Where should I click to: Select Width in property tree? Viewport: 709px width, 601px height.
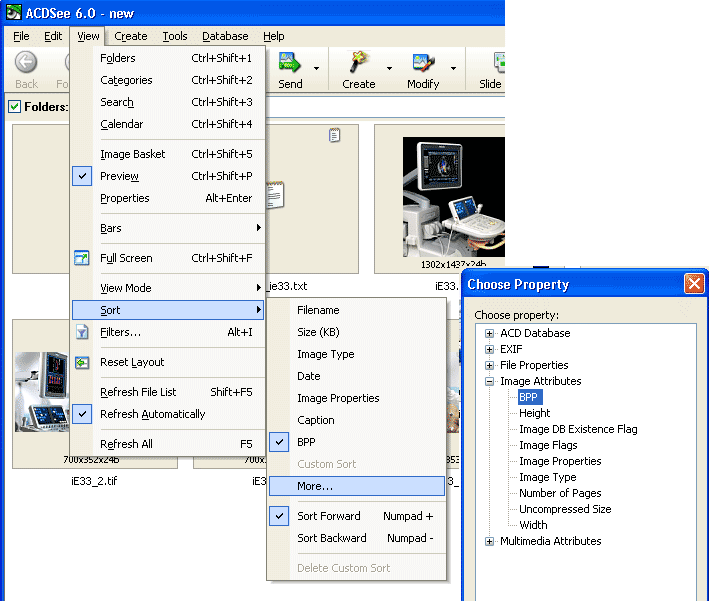tap(533, 525)
